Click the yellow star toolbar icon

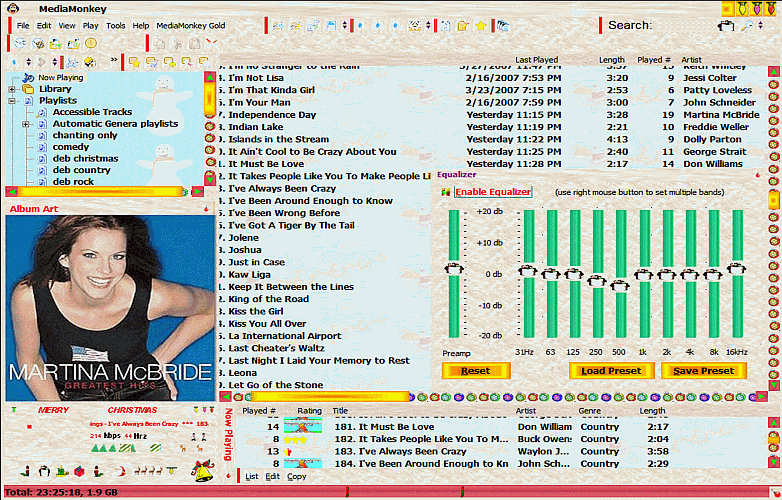[481, 26]
